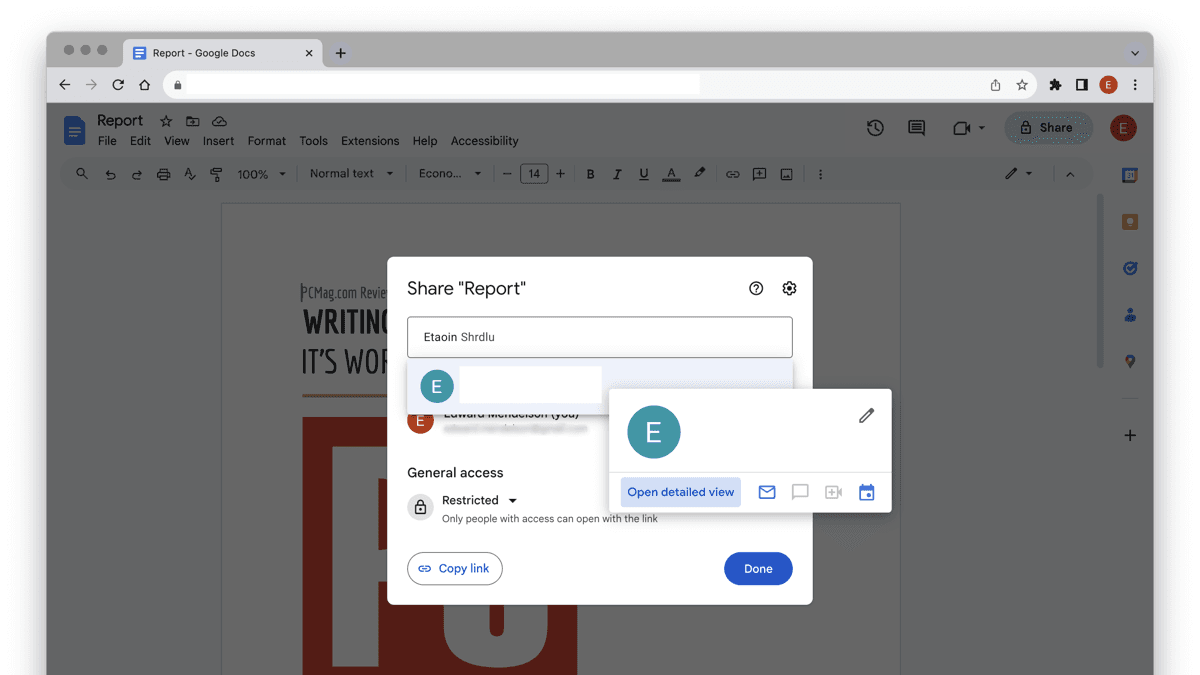Click Copy link in the share dialog
The image size is (1200, 675).
[x=454, y=568]
